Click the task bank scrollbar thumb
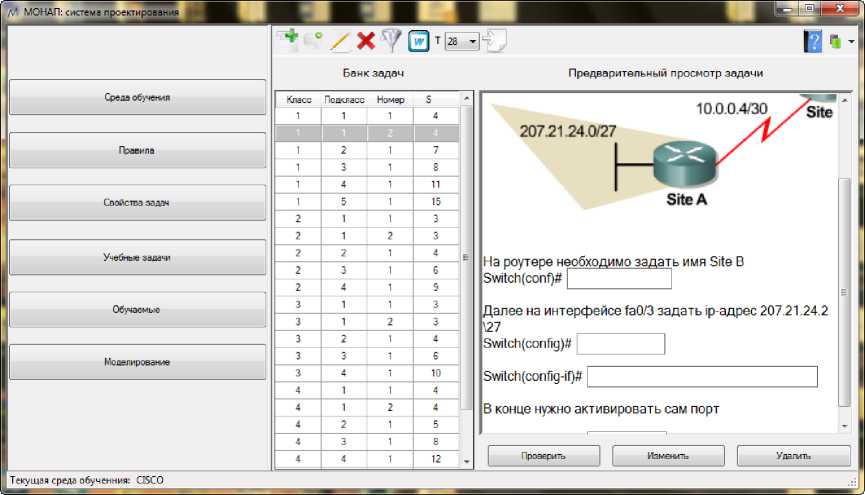Viewport: 865px width, 495px height. point(466,257)
